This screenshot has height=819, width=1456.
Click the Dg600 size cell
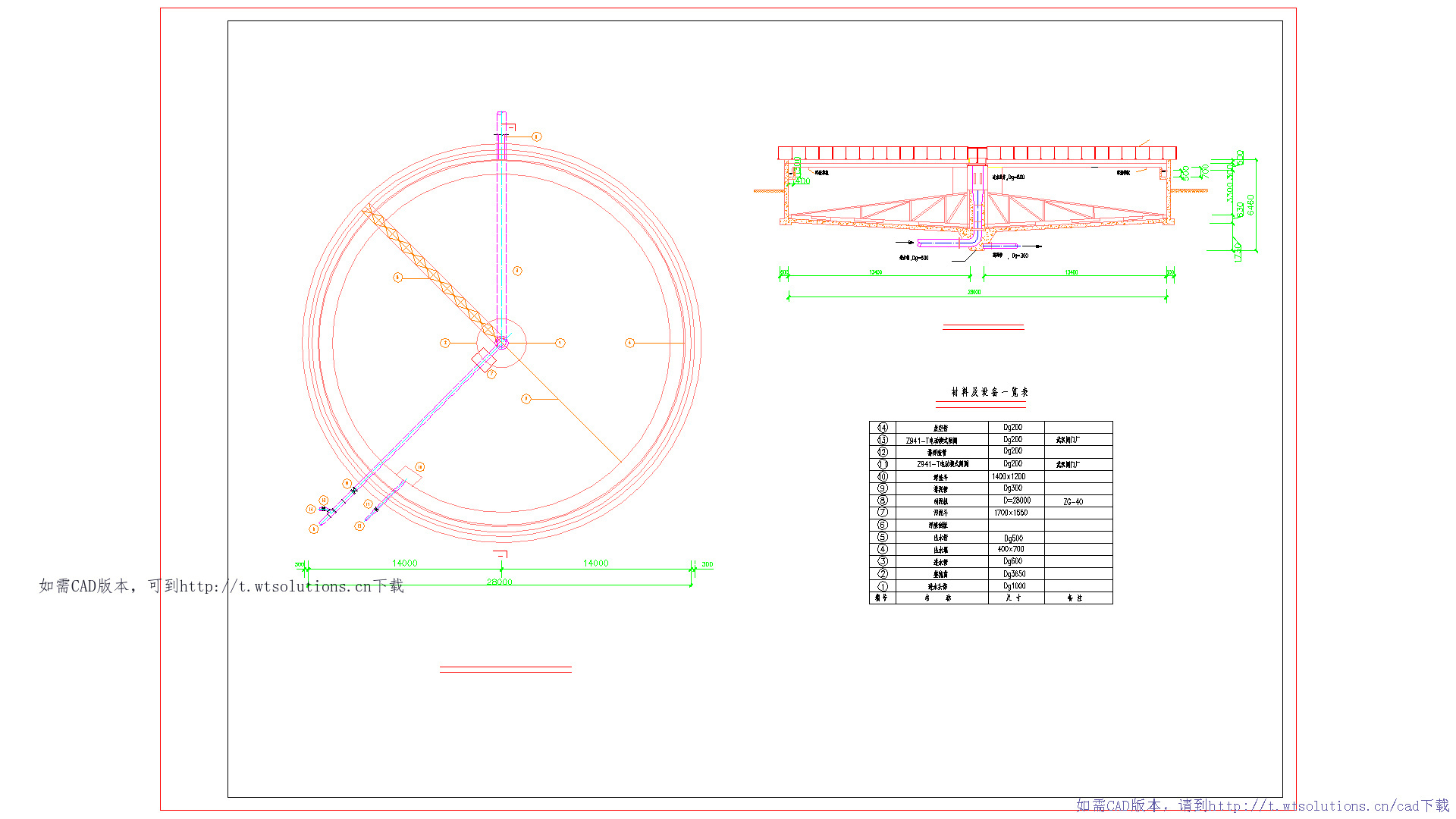click(1013, 561)
